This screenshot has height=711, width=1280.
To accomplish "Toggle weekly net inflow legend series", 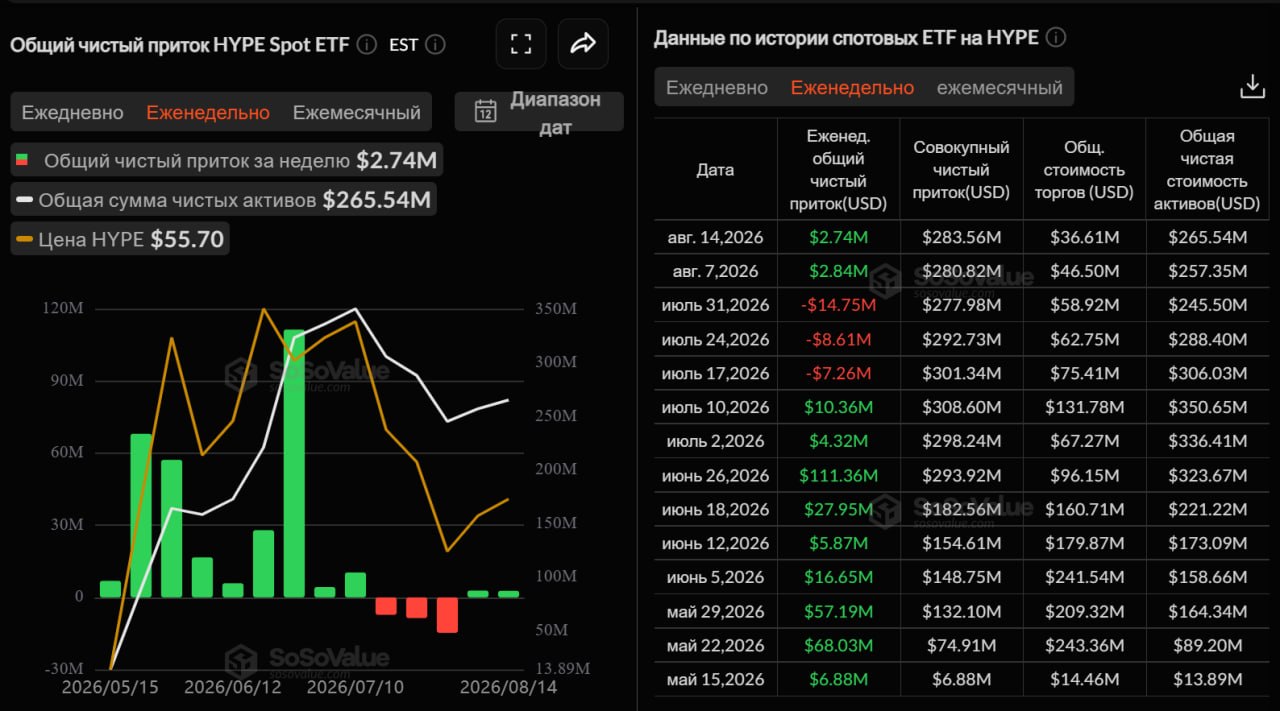I will tap(226, 160).
